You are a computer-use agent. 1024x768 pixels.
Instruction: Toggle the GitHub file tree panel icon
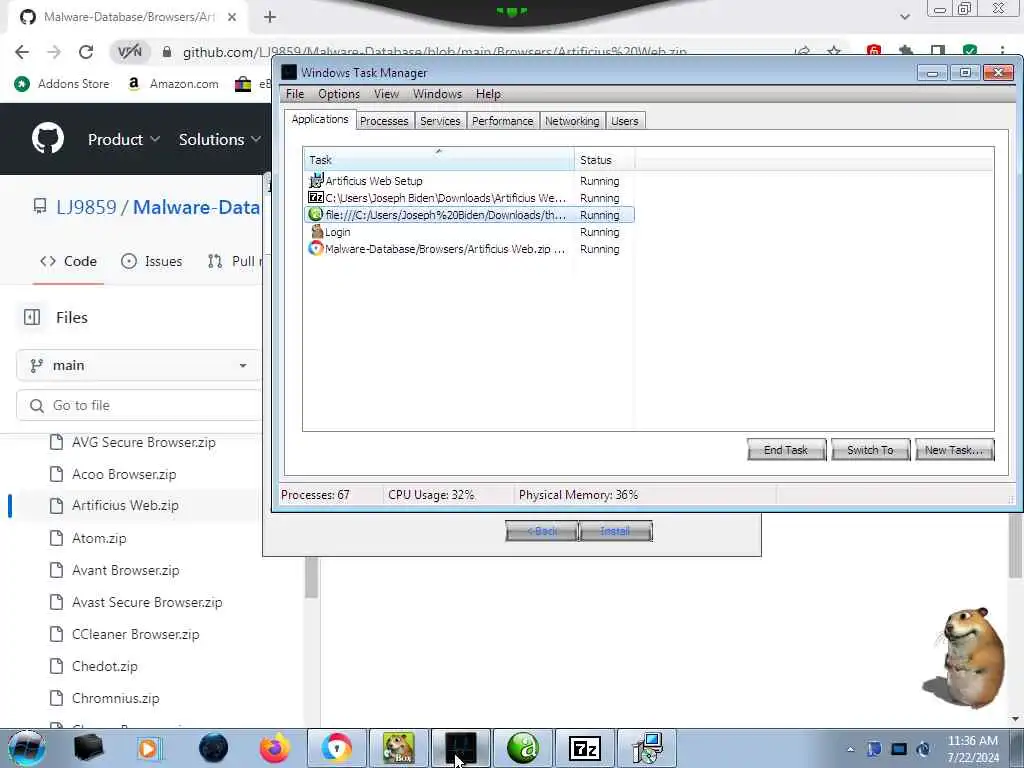pyautogui.click(x=32, y=317)
